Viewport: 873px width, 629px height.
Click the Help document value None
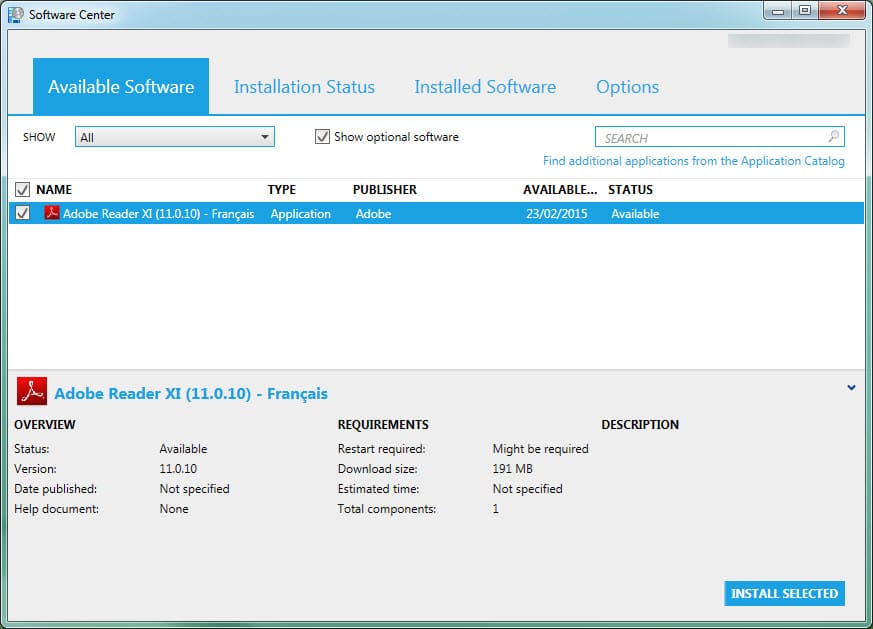[174, 509]
